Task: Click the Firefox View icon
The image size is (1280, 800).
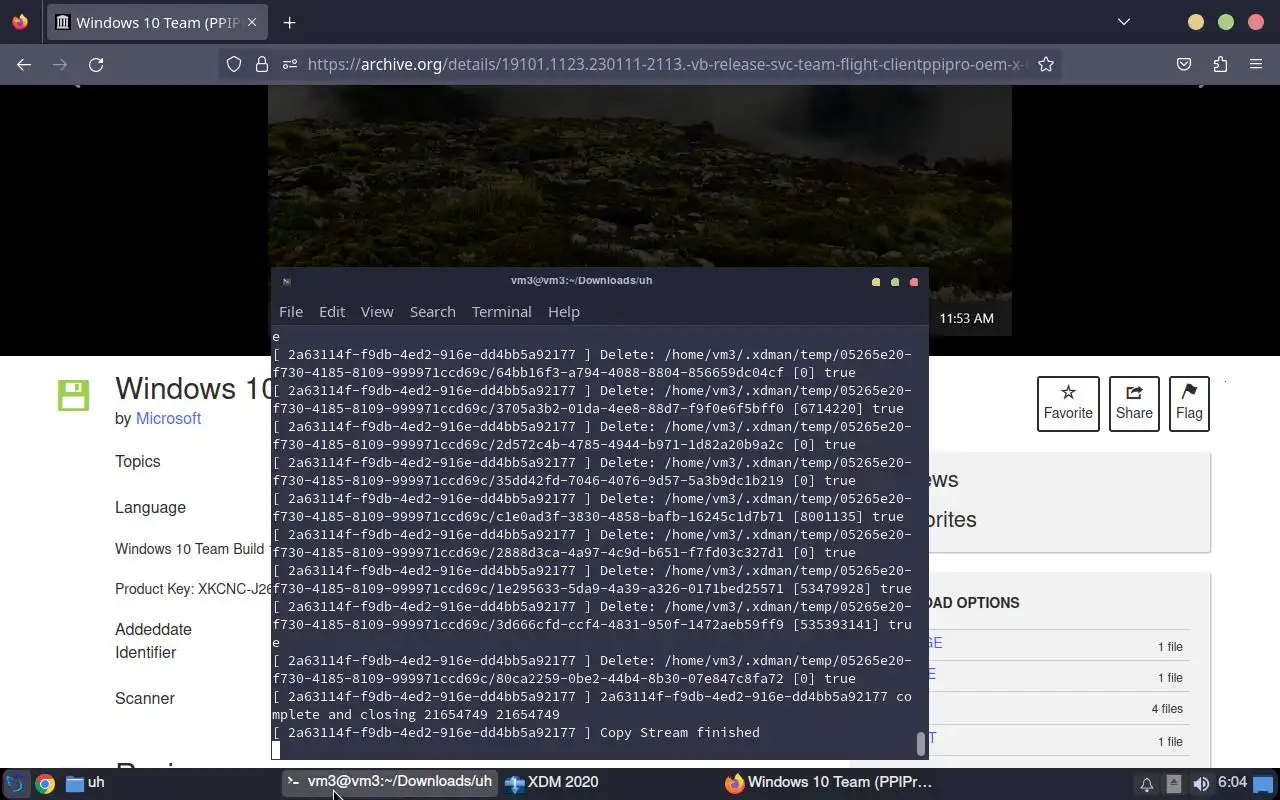Action: pyautogui.click(x=20, y=22)
